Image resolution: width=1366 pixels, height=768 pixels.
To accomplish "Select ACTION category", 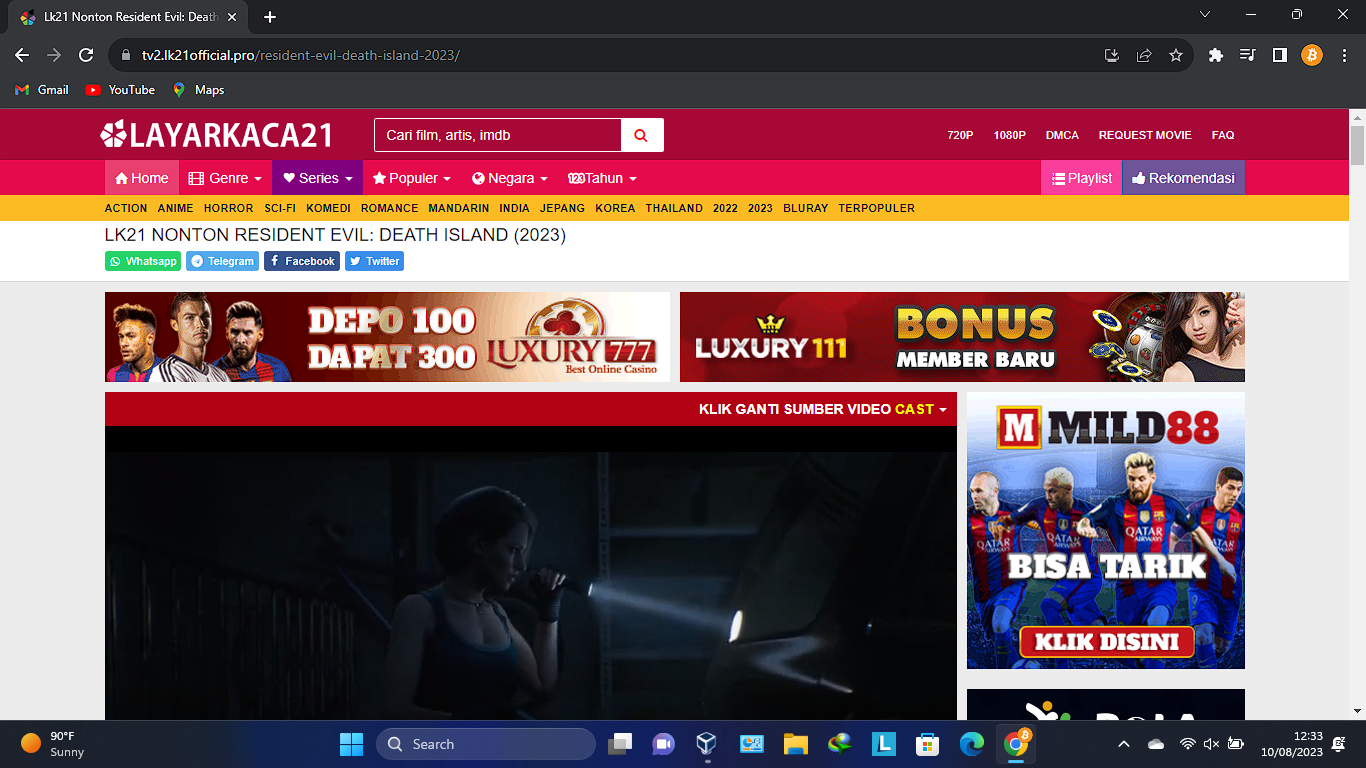I will click(126, 208).
